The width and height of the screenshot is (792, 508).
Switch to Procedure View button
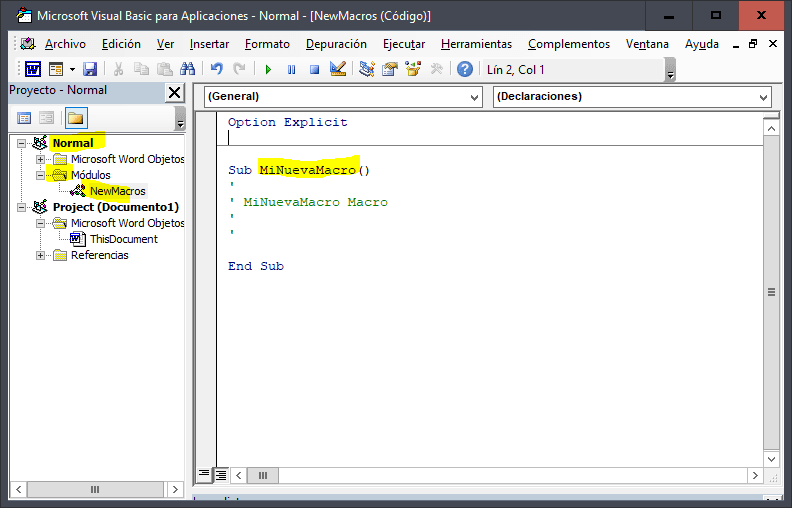(204, 475)
